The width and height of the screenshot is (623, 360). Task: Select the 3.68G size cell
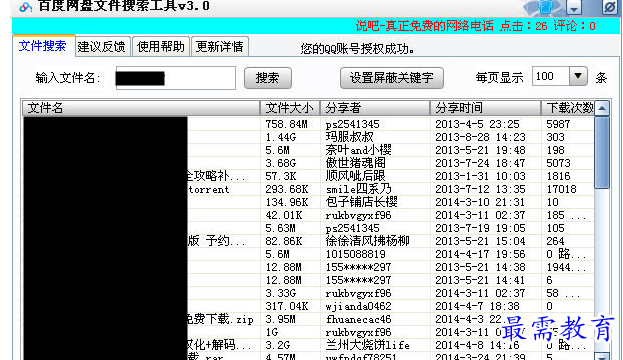[x=281, y=163]
